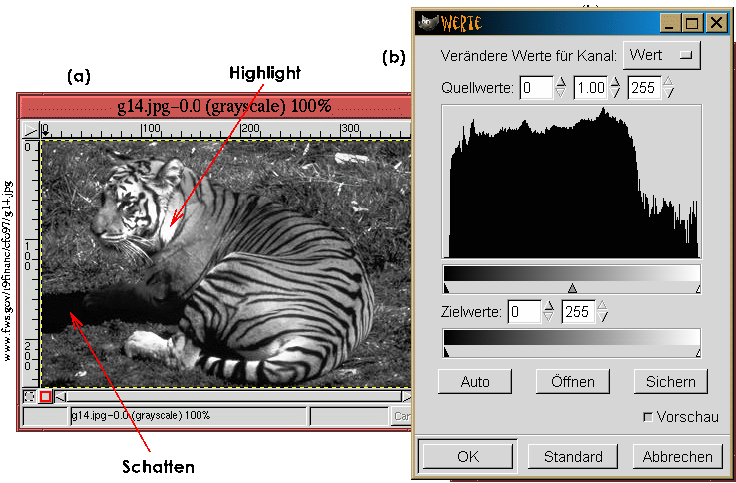Increase the gamma 1.00 value with spinner
Screen dimensions: 736x483
[616, 83]
